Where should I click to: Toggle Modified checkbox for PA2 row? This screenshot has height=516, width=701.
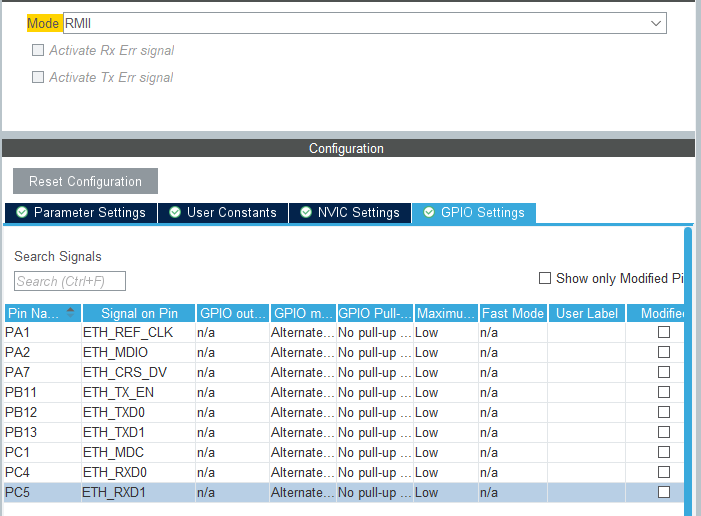click(x=664, y=352)
